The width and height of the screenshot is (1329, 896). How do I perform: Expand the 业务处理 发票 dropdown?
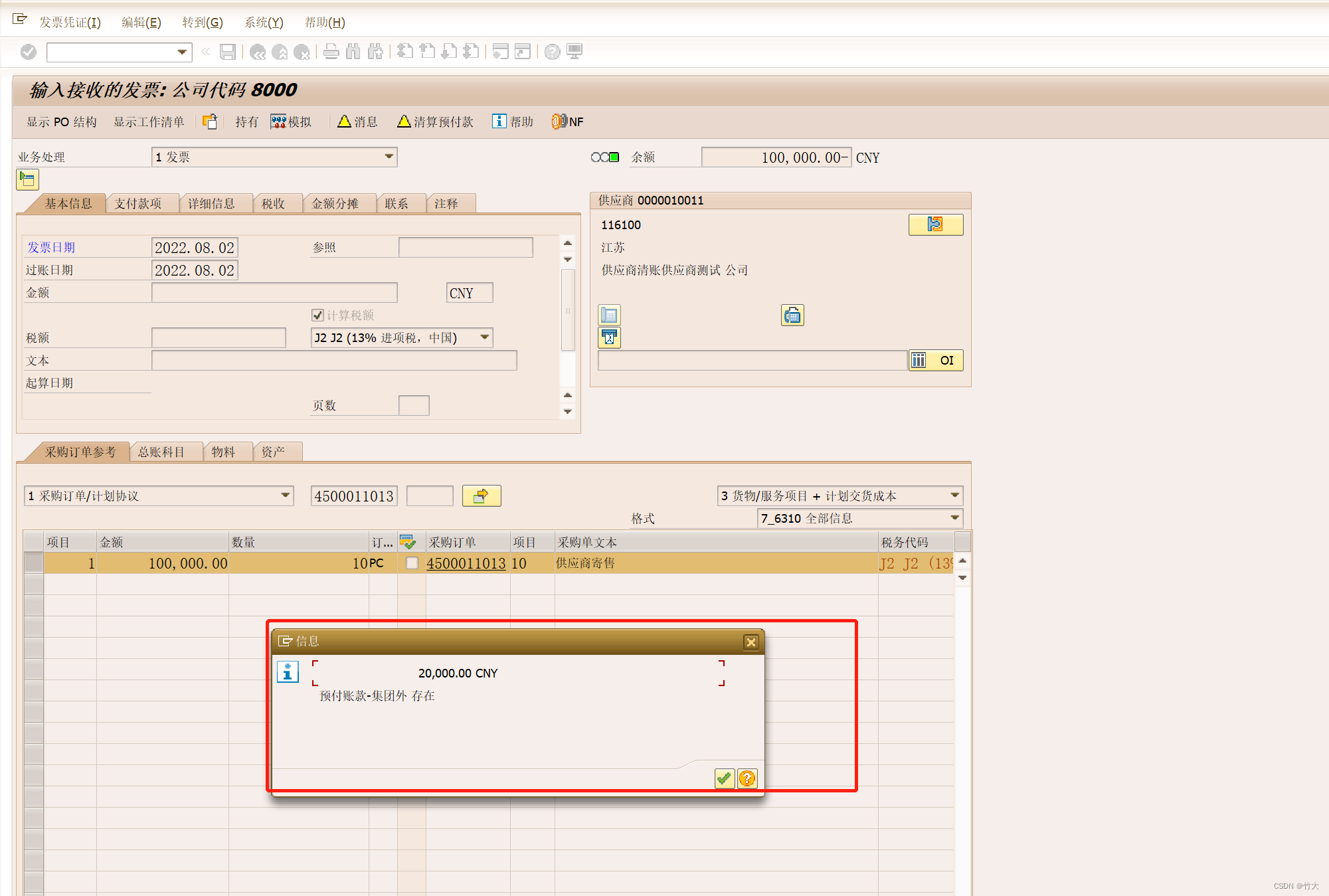tap(389, 157)
